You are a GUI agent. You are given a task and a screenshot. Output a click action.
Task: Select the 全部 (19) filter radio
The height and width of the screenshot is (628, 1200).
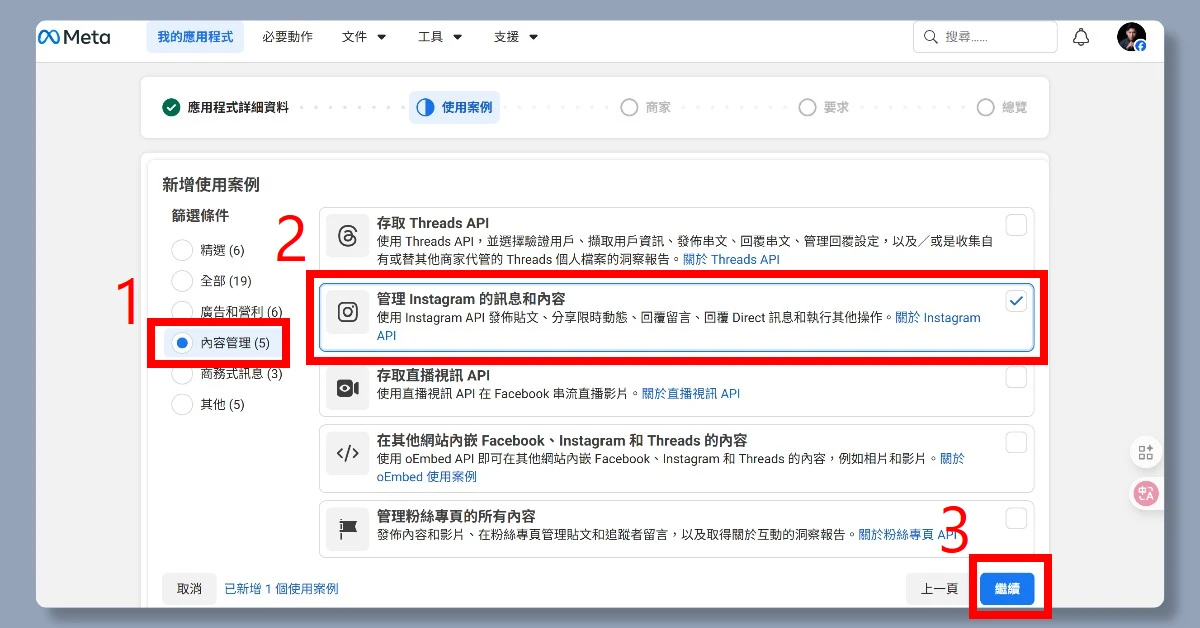point(182,281)
